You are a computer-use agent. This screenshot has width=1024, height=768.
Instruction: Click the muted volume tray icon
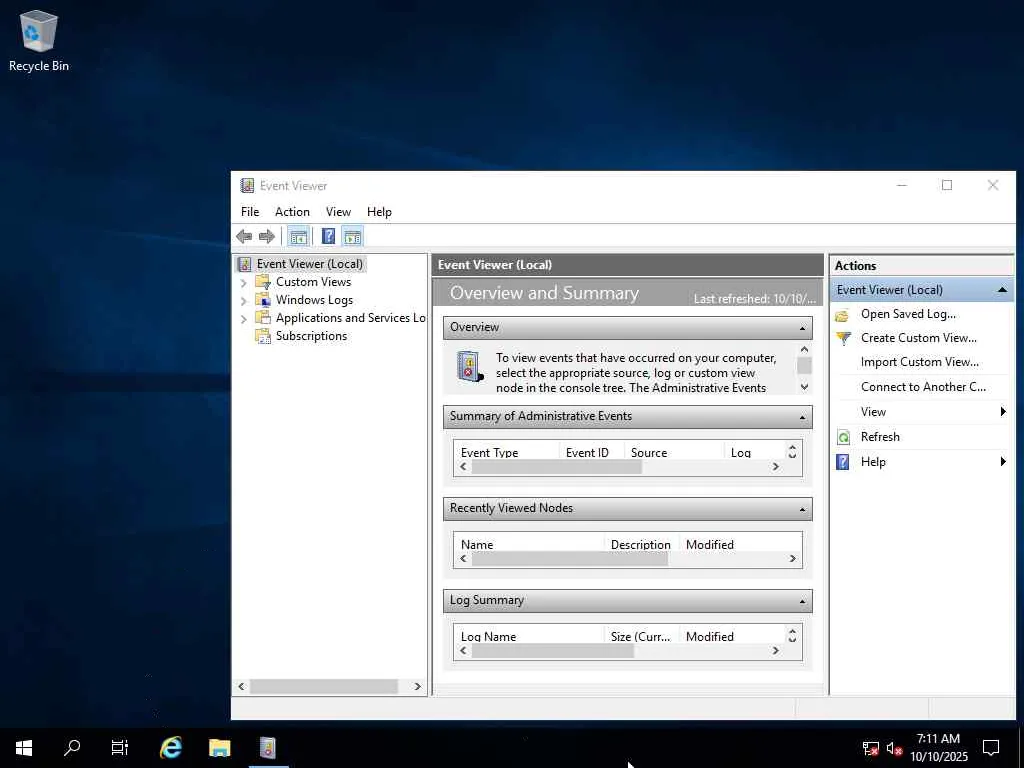tap(894, 748)
